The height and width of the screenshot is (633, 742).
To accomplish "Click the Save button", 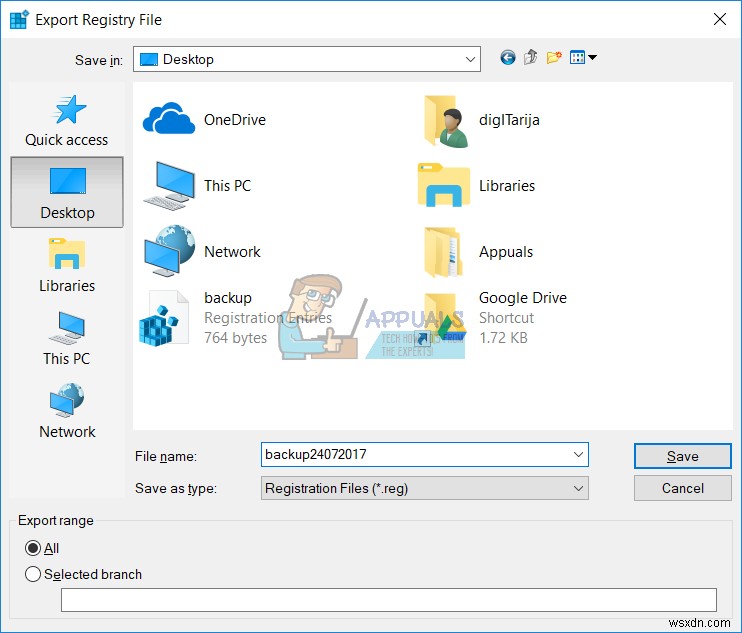I will pos(682,456).
